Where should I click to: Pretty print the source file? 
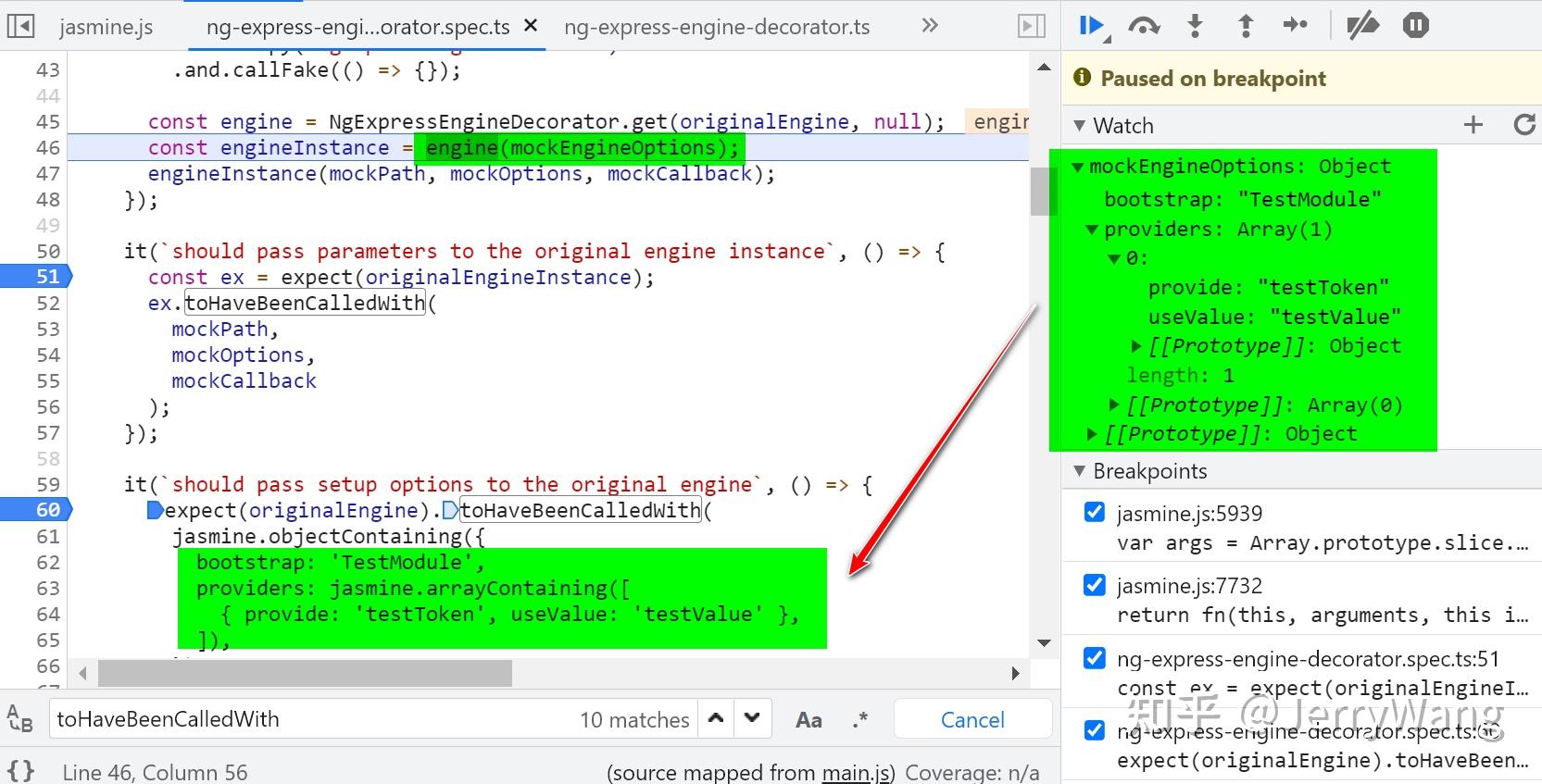[20, 771]
